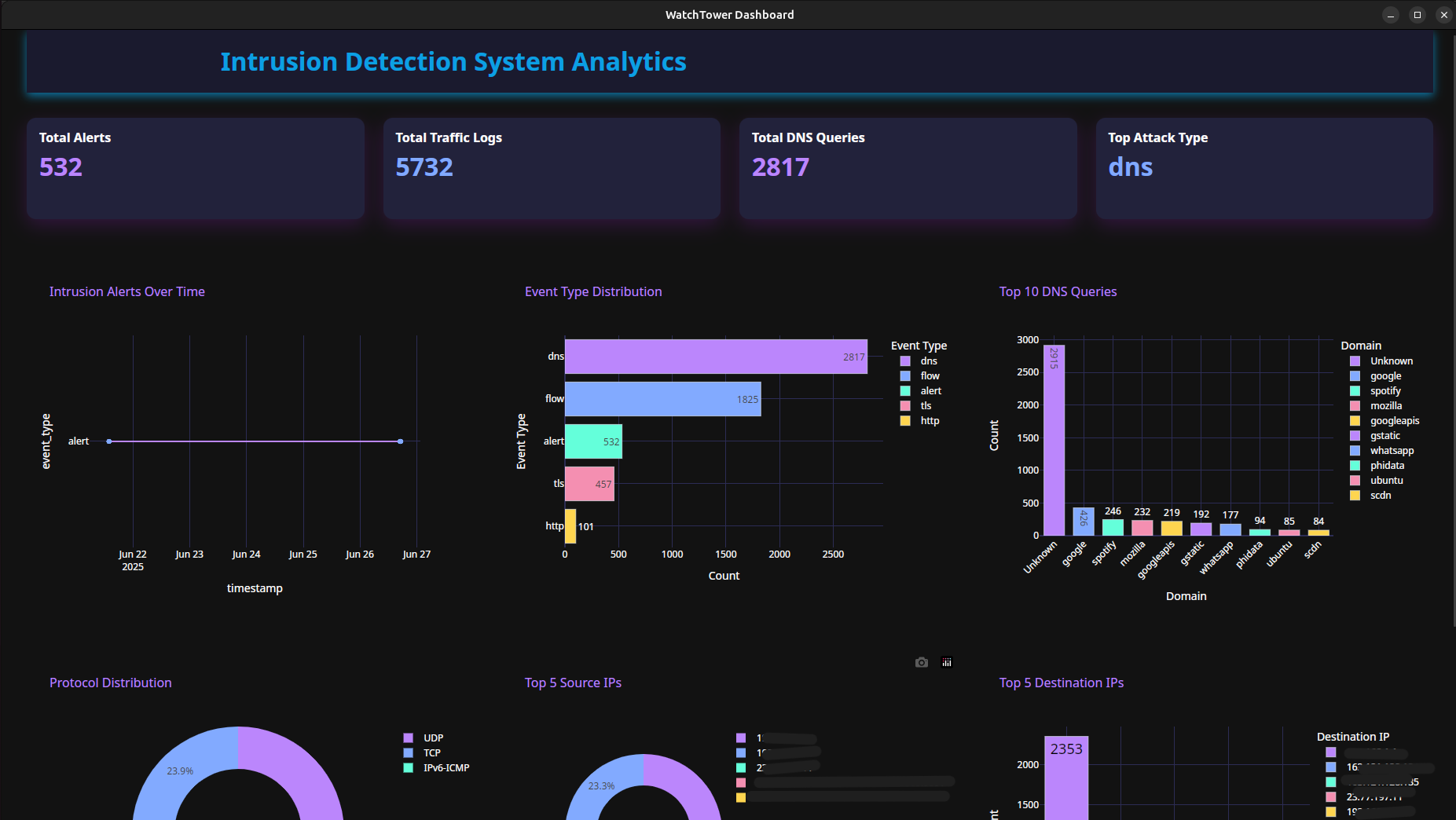Click the whatsapp domain bar (177)

1230,530
